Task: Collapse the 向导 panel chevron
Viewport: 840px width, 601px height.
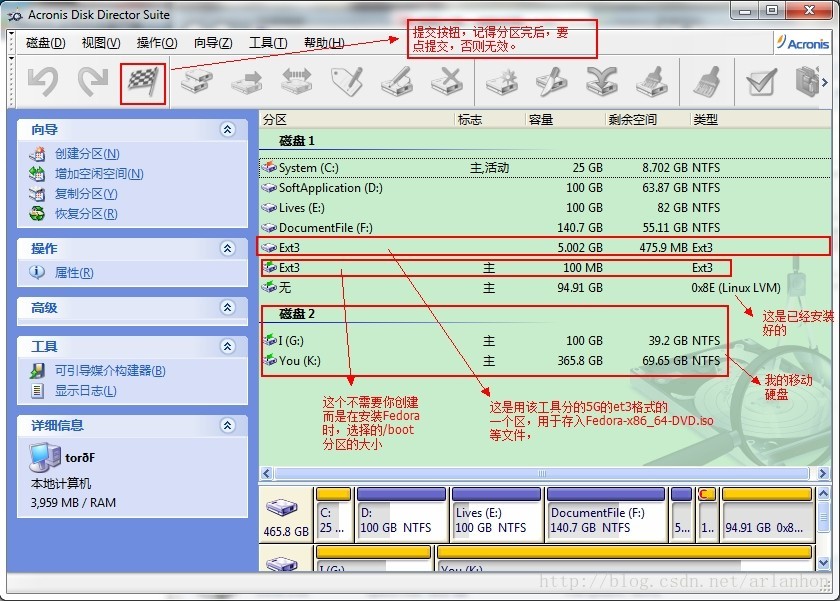Action: coord(228,129)
